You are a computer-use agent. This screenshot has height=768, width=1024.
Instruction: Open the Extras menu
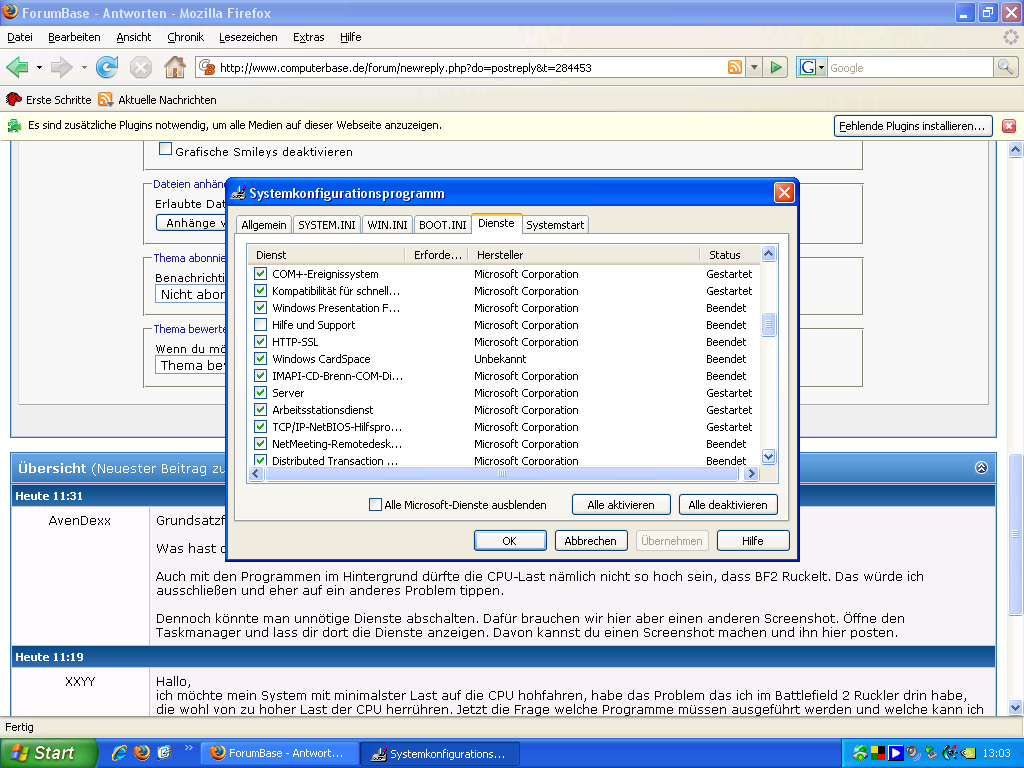click(x=308, y=37)
